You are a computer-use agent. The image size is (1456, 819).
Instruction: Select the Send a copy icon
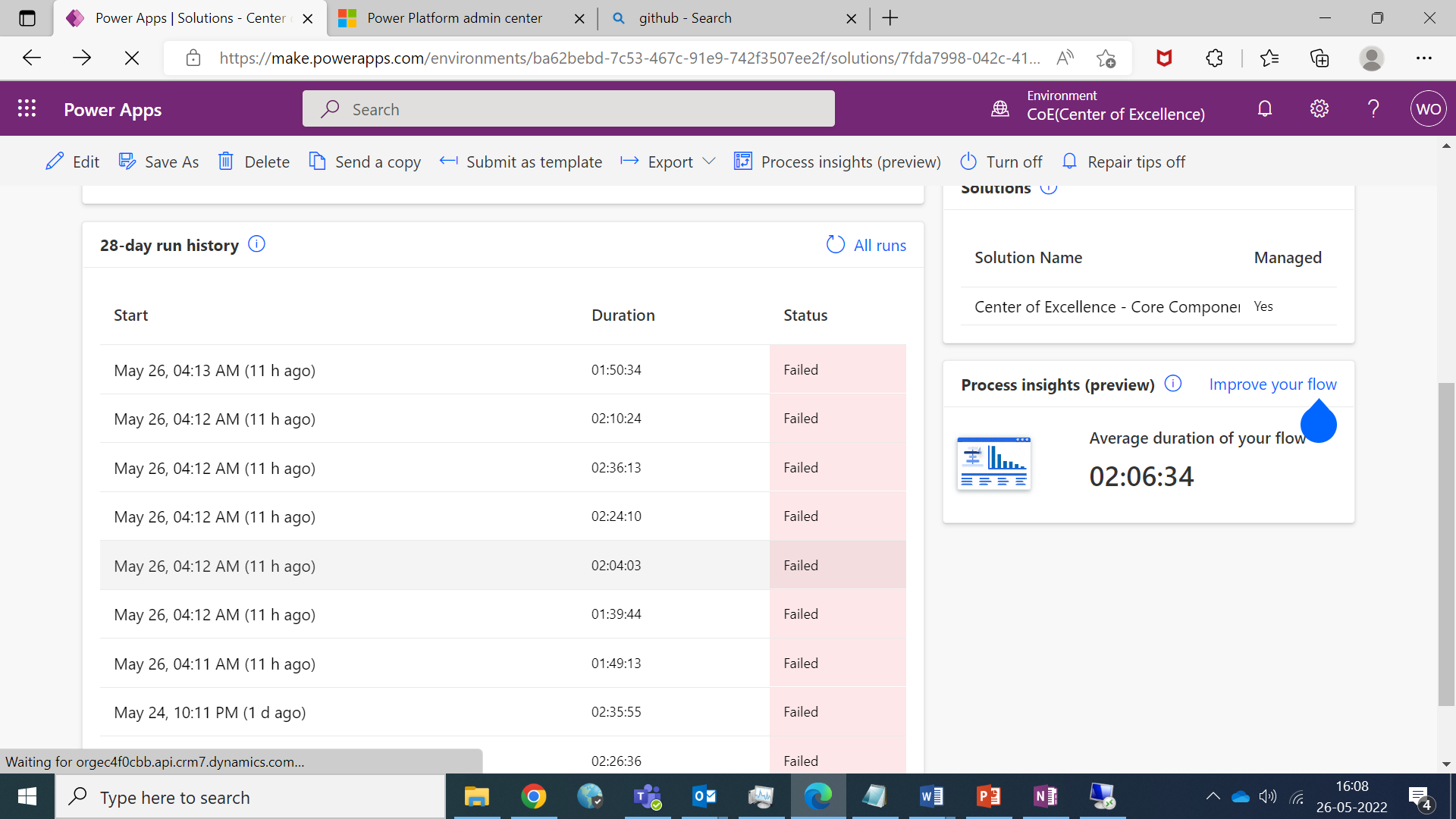pos(317,161)
